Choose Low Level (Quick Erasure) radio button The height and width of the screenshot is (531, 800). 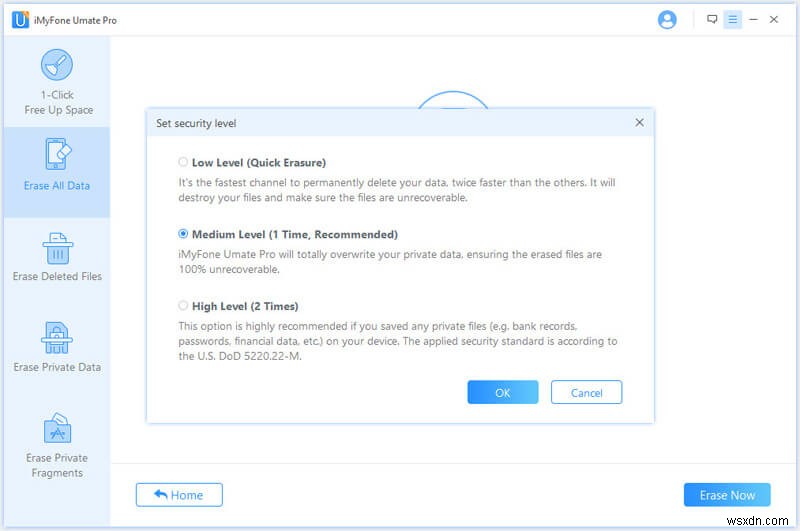tap(183, 162)
